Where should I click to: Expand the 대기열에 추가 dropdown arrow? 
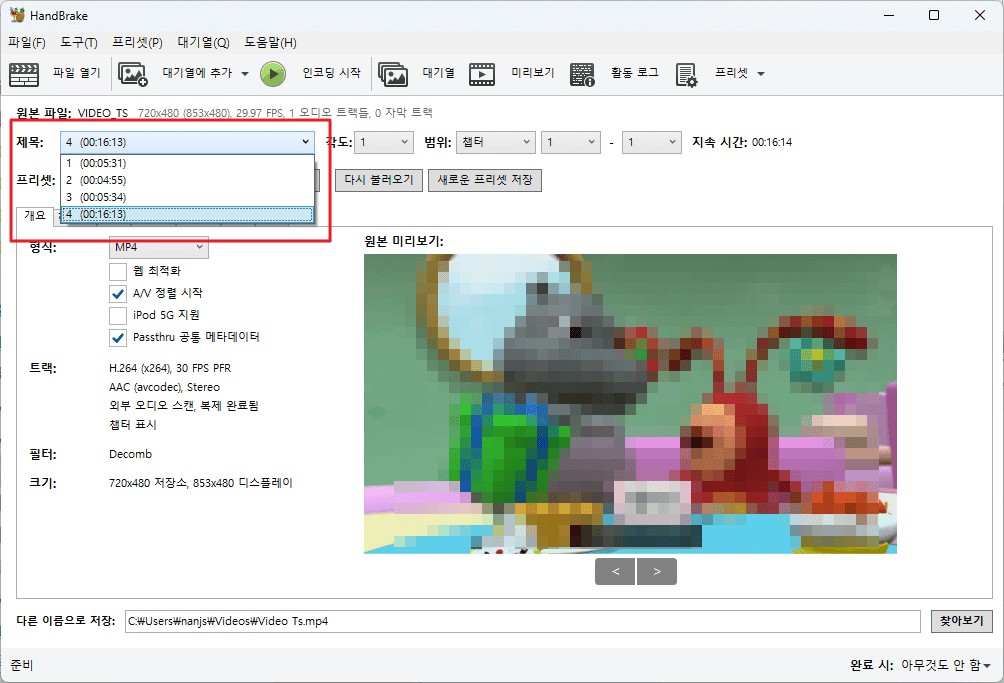[245, 74]
